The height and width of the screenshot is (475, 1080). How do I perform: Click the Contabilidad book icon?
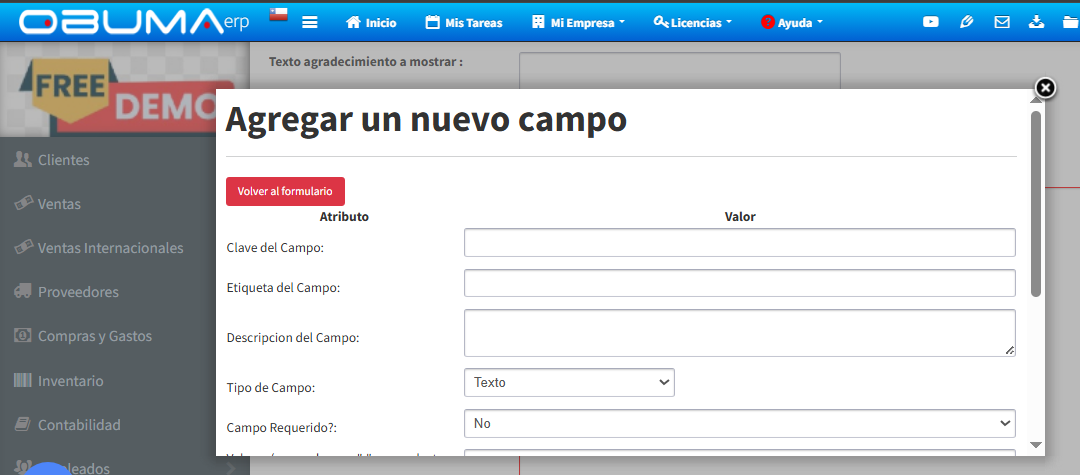(x=23, y=425)
